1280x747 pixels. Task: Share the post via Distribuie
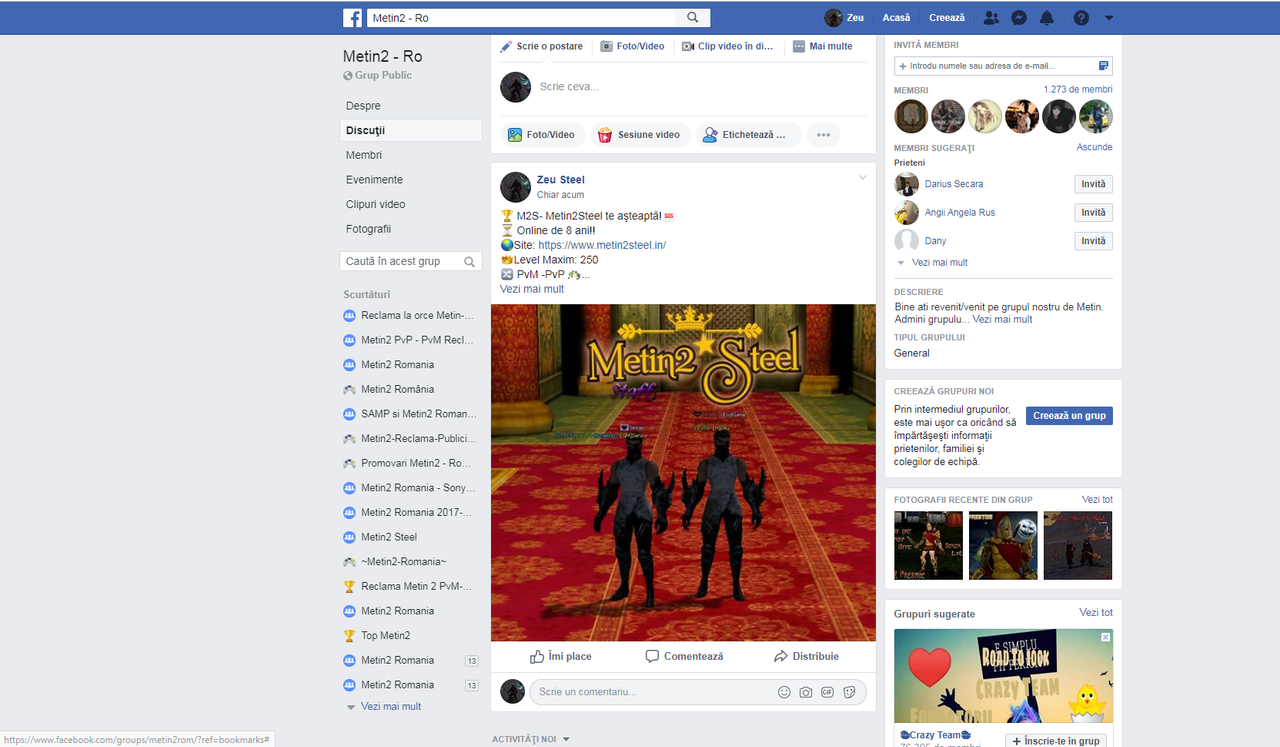(x=806, y=656)
